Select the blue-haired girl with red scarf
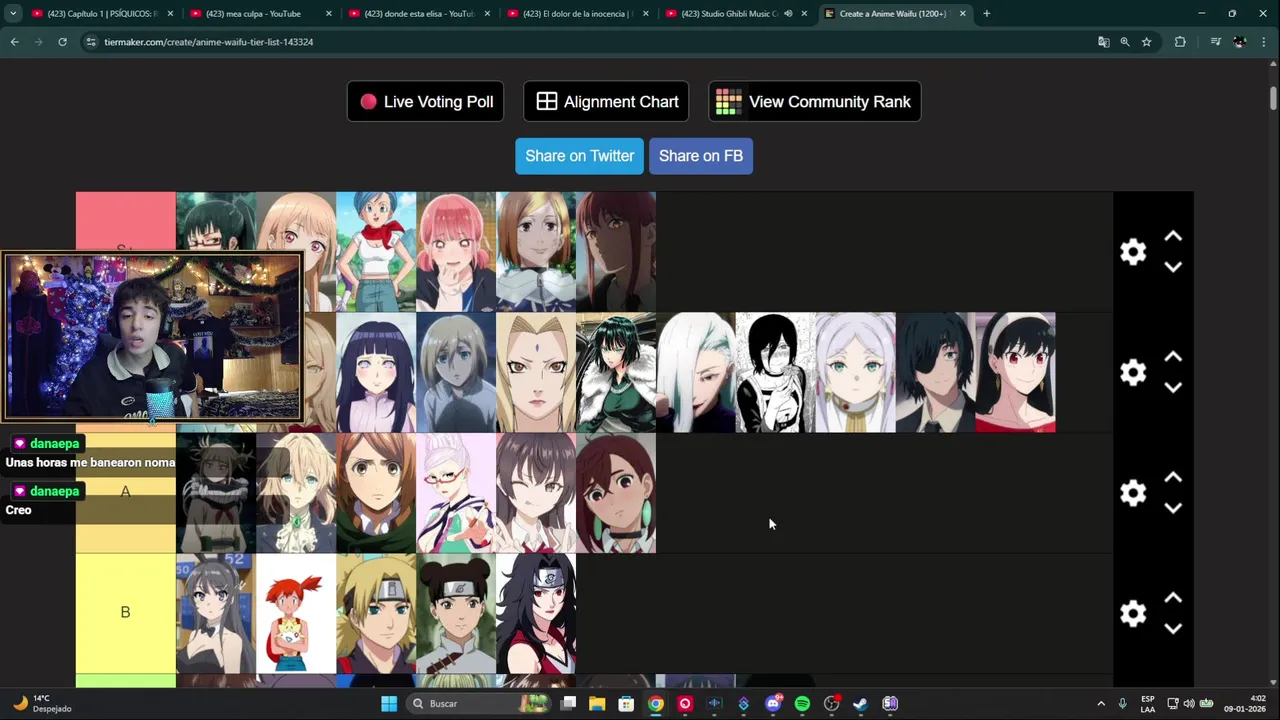The image size is (1280, 720). pyautogui.click(x=376, y=252)
